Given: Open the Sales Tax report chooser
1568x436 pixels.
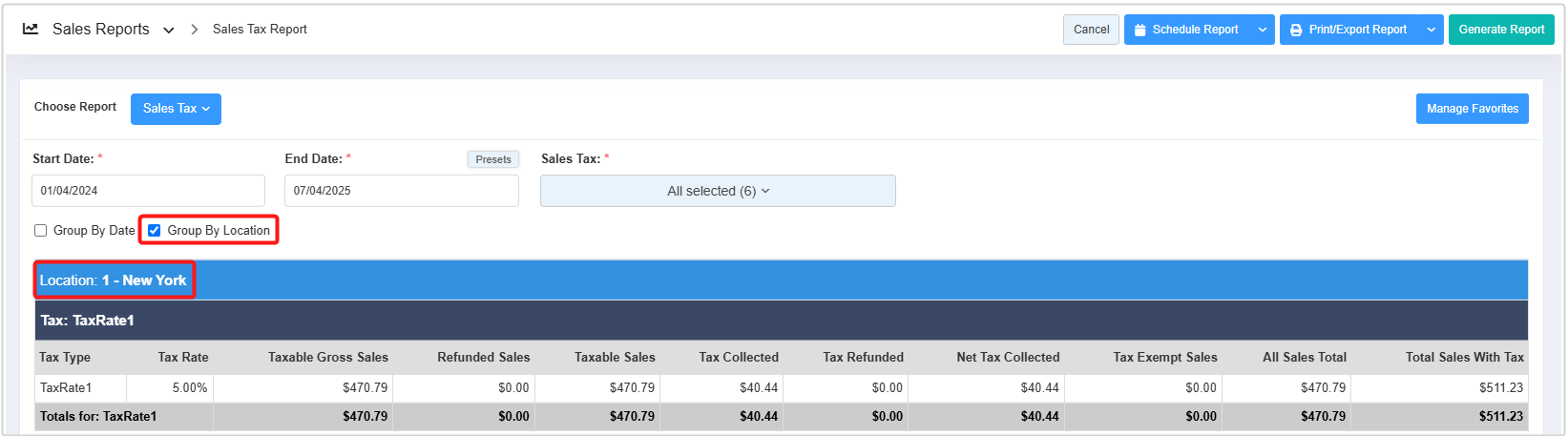Looking at the screenshot, I should tap(176, 109).
